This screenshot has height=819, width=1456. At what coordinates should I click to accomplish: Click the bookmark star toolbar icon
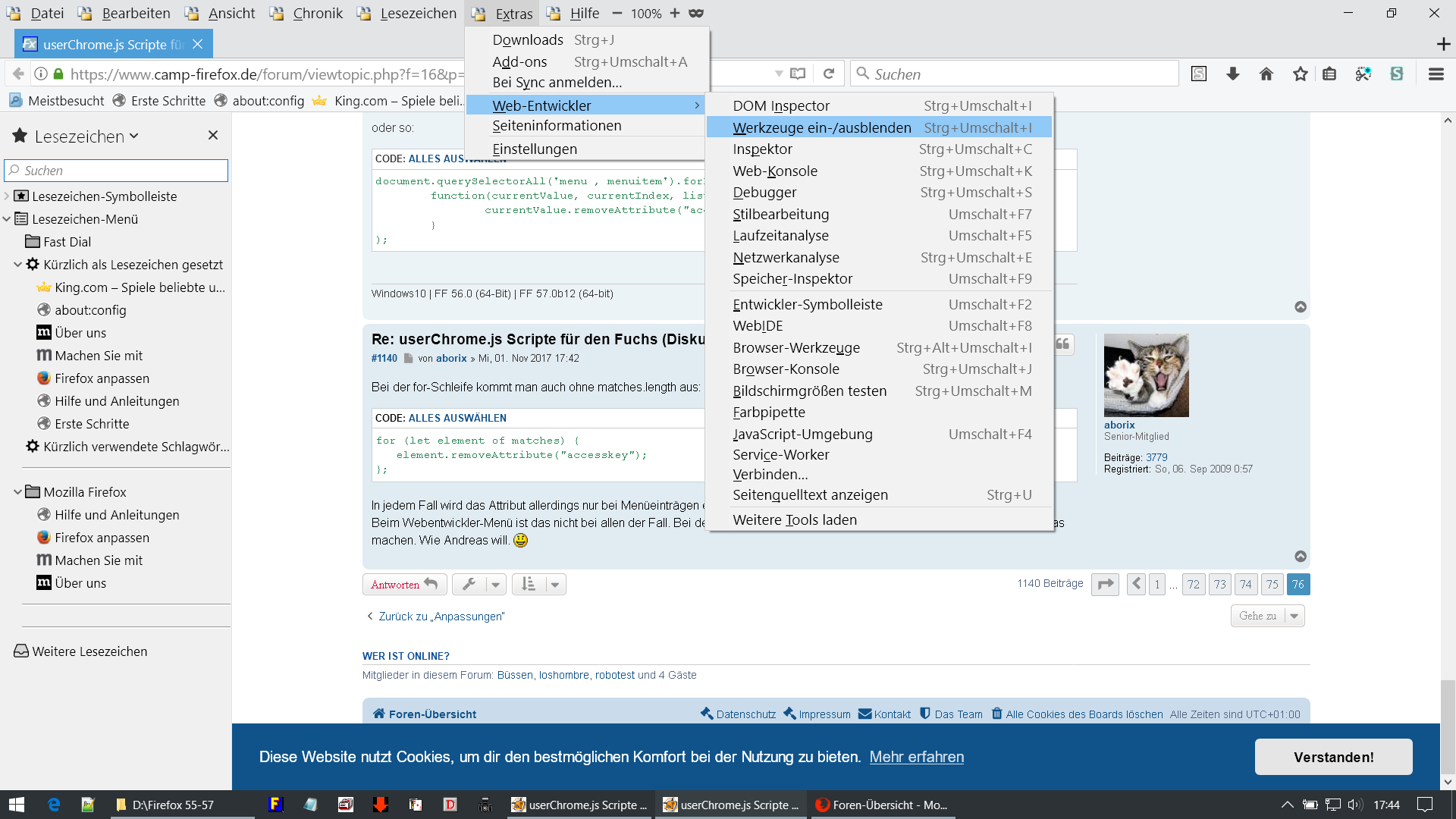tap(1301, 74)
